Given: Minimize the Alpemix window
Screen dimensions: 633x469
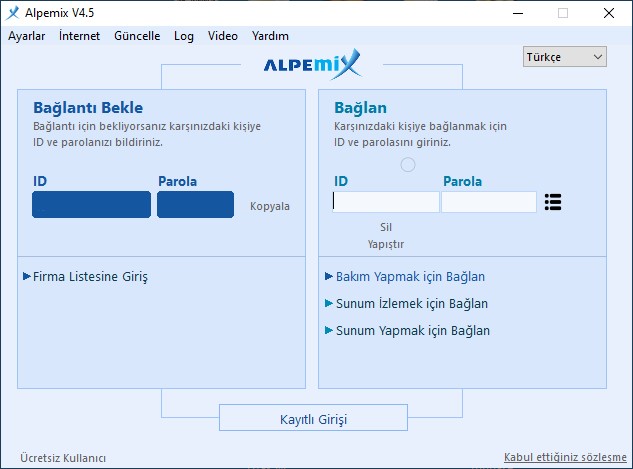Looking at the screenshot, I should 518,13.
